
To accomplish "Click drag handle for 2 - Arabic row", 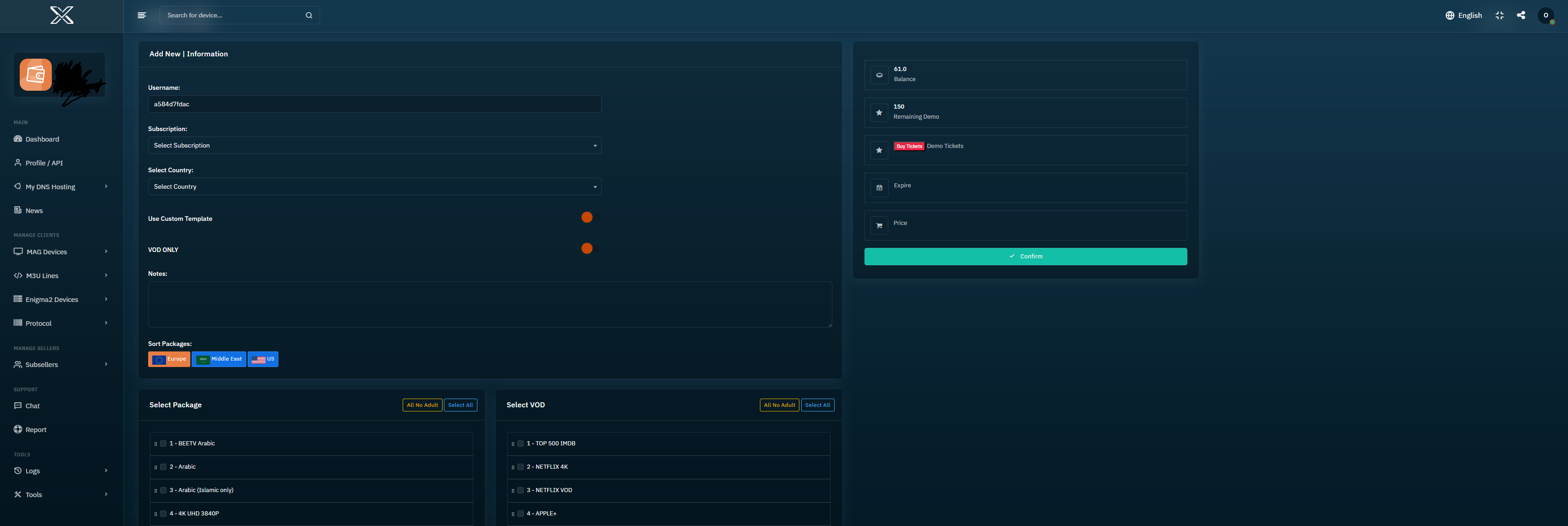I will click(x=155, y=467).
